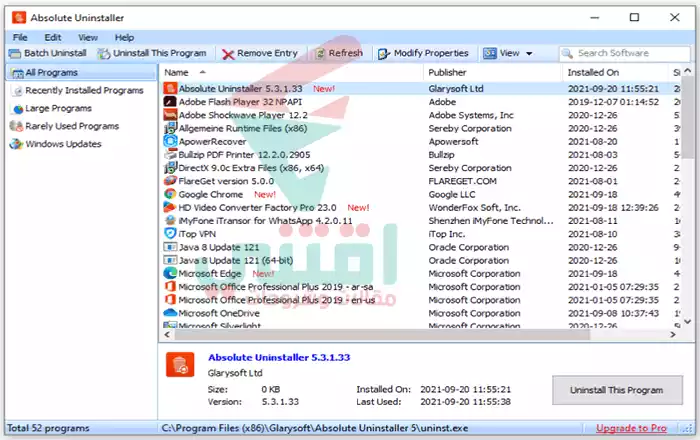
Task: Click the Refresh toolbar icon
Action: point(320,54)
